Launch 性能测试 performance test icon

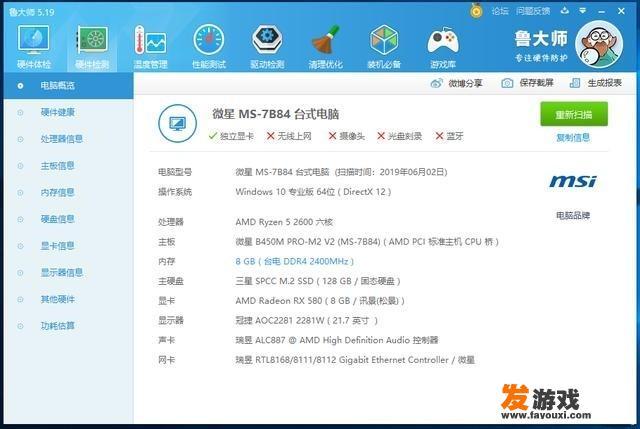(x=209, y=47)
